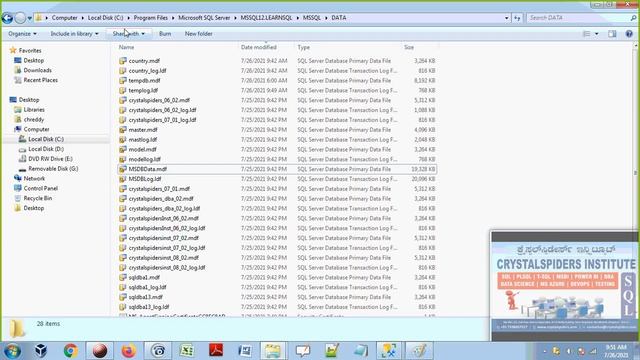Open the Windows Start button
Screen dimensions: 640x360
[x=12, y=351]
